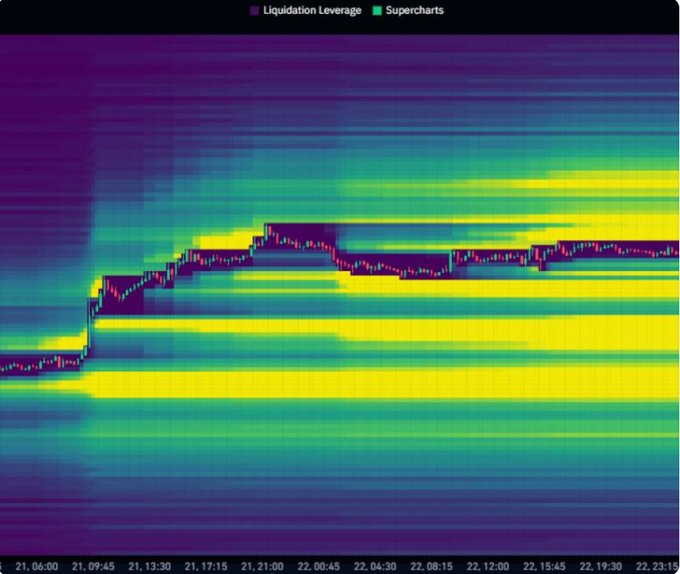This screenshot has width=680, height=574.
Task: Select the 21, 13:30 time axis label
Action: [150, 566]
